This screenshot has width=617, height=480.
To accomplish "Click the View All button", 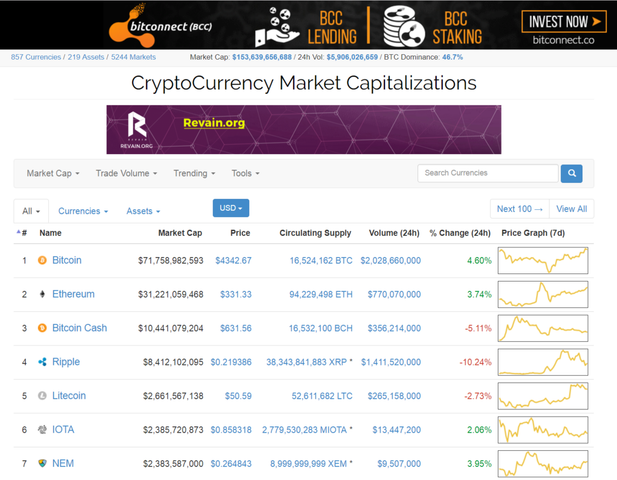I will pos(572,209).
